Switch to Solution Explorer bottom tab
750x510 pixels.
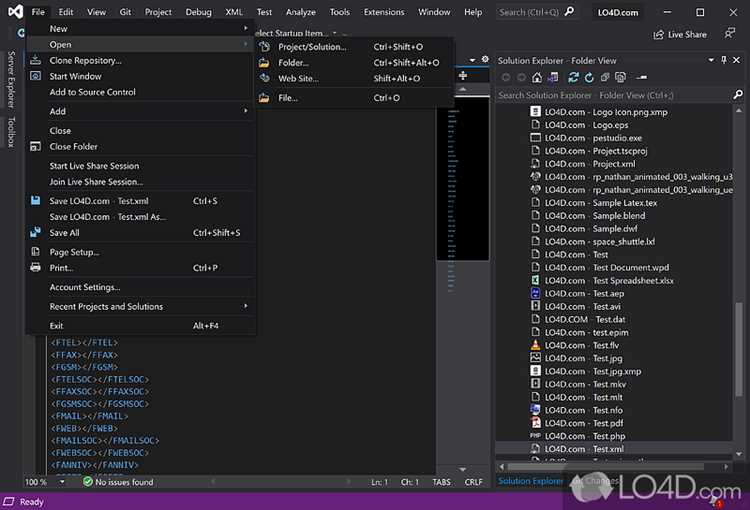click(x=530, y=481)
